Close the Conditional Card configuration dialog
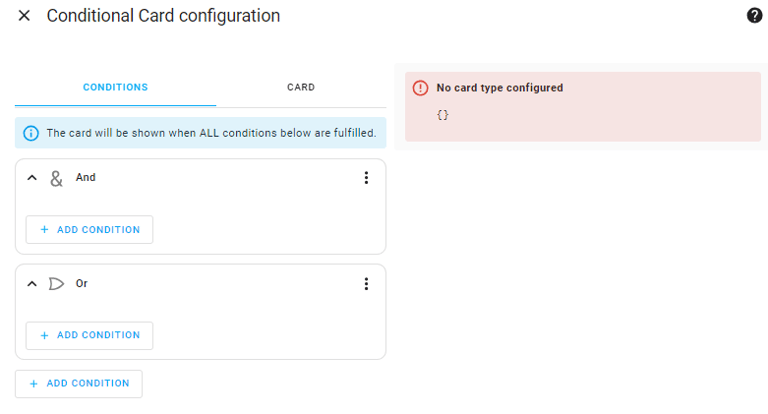Image resolution: width=768 pixels, height=414 pixels. tap(24, 16)
